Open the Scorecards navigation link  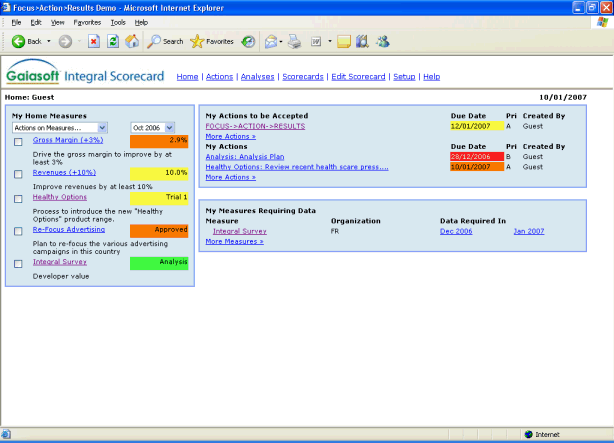303,77
